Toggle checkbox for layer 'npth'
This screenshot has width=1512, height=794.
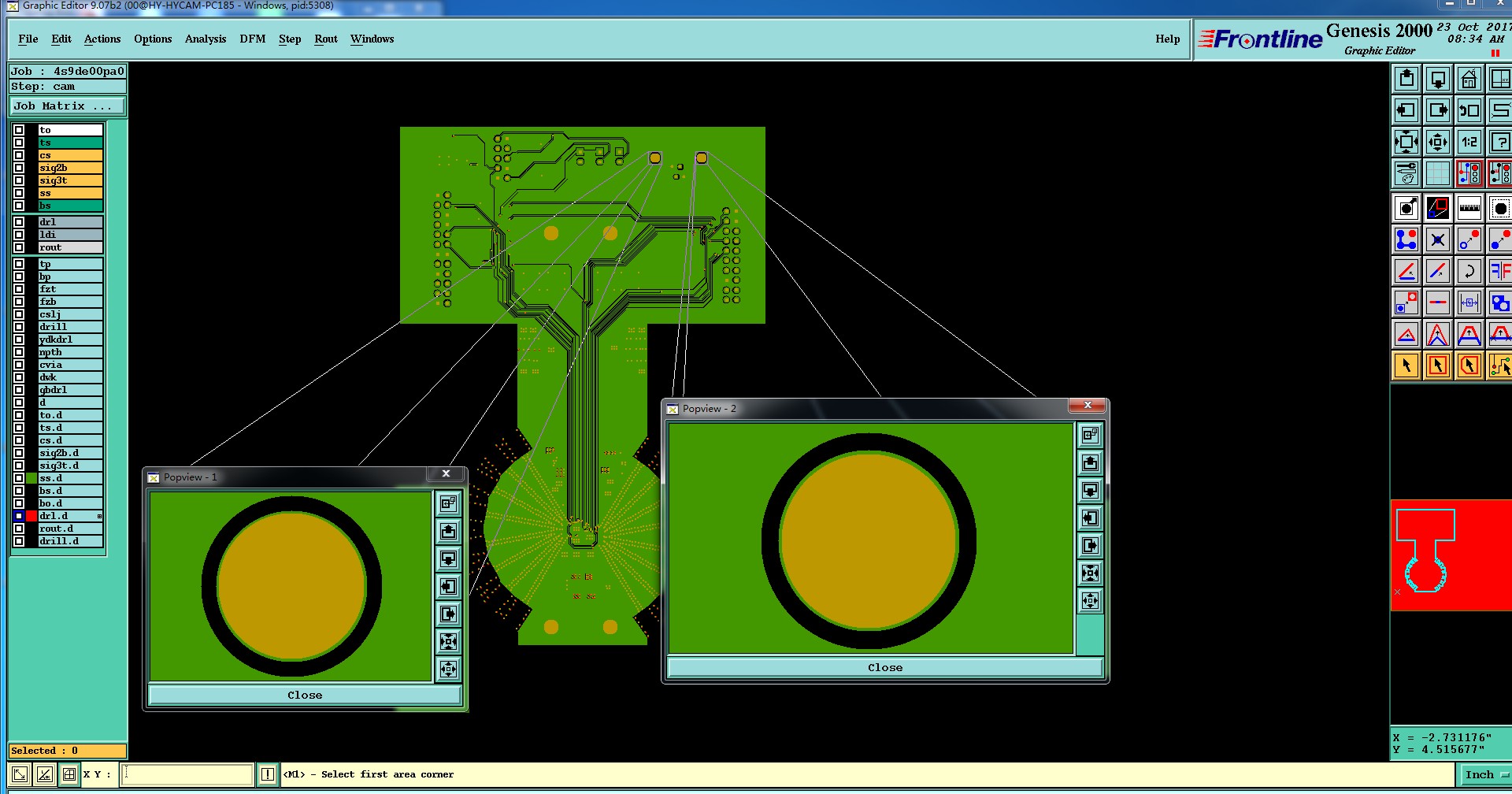pos(19,352)
